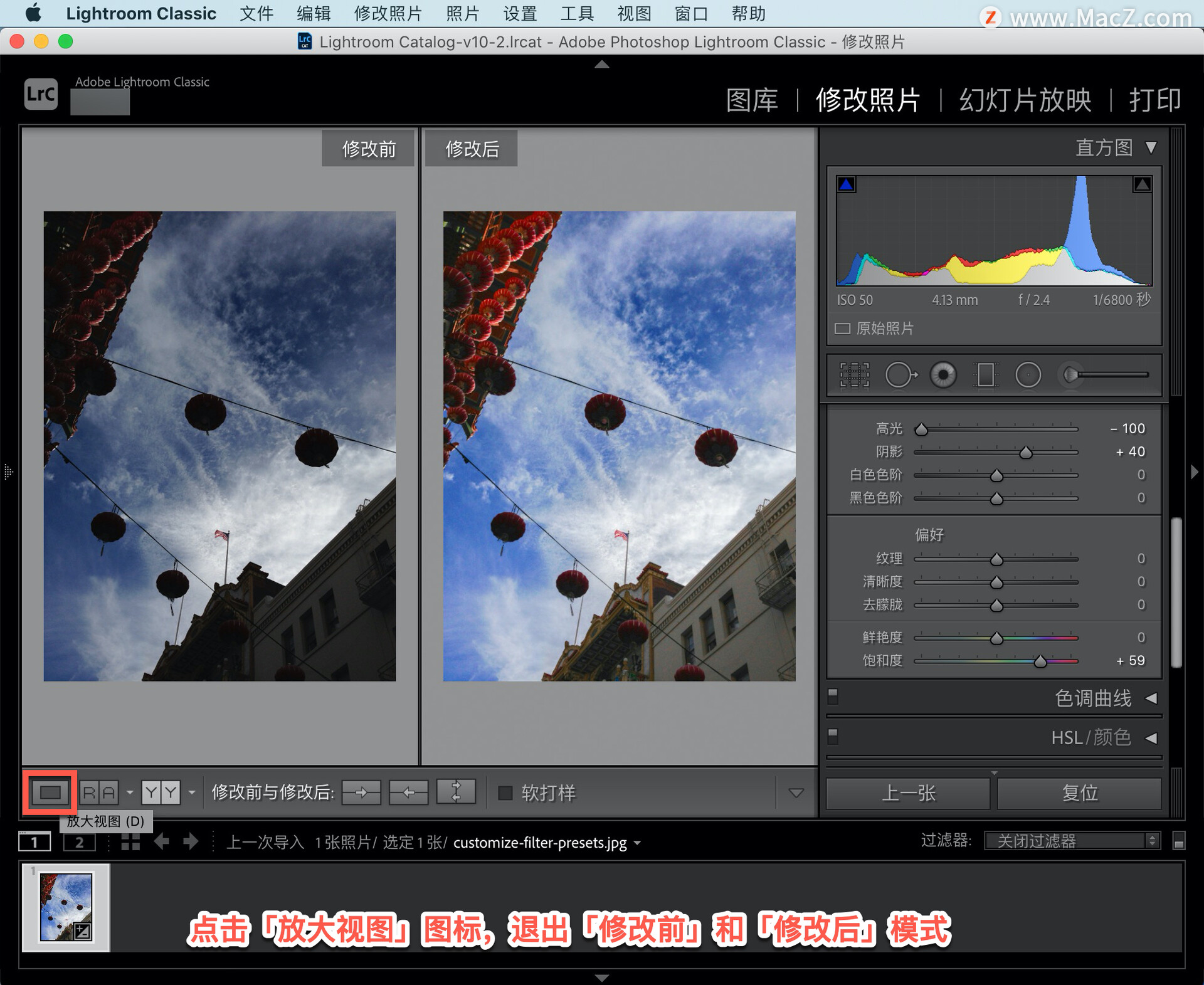This screenshot has width=1204, height=985.
Task: Select the Graduated Filter tool
Action: (x=986, y=375)
